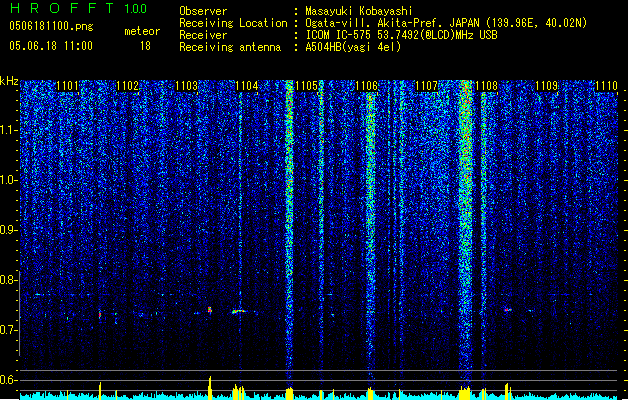Click the 1106 time marker

click(367, 86)
